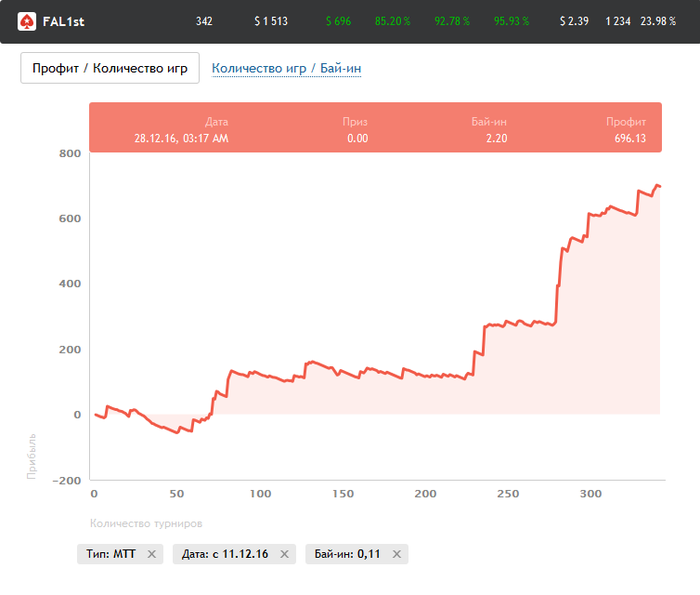Click the Тип: МТТ filter tag
Screen dimensions: 700x595
[111, 554]
